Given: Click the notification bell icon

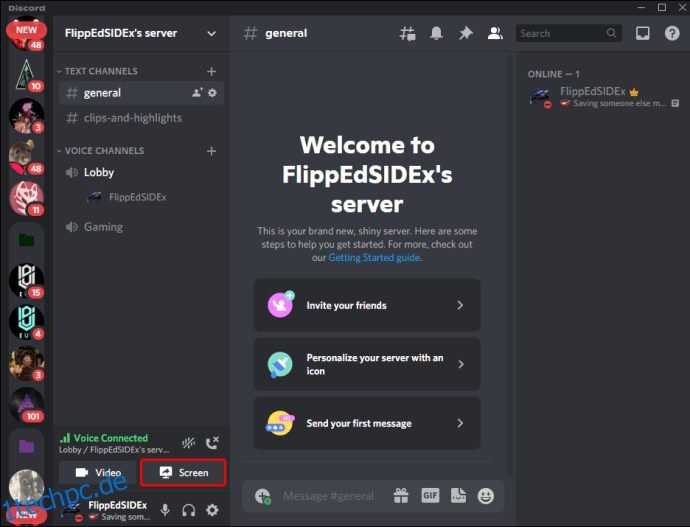Looking at the screenshot, I should click(x=436, y=33).
